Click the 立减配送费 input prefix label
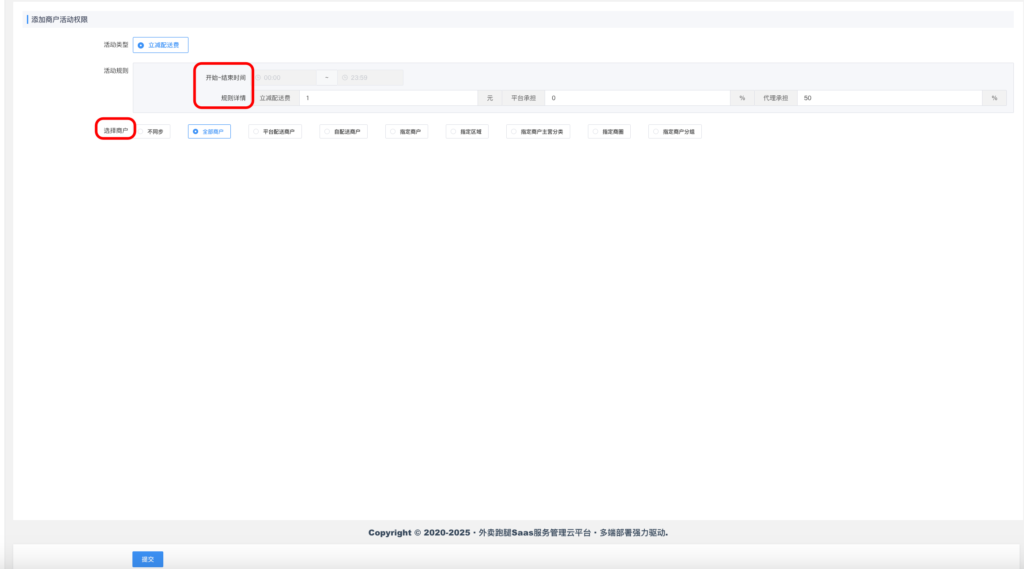The height and width of the screenshot is (569, 1024). pos(275,98)
